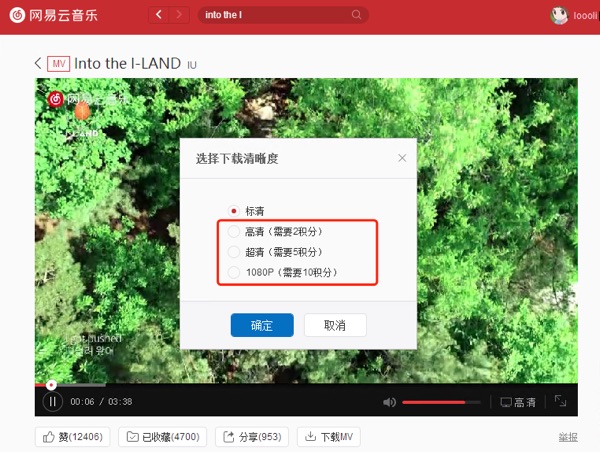The width and height of the screenshot is (600, 452).
Task: Like the MV with 赞(12406)
Action: pos(73,437)
